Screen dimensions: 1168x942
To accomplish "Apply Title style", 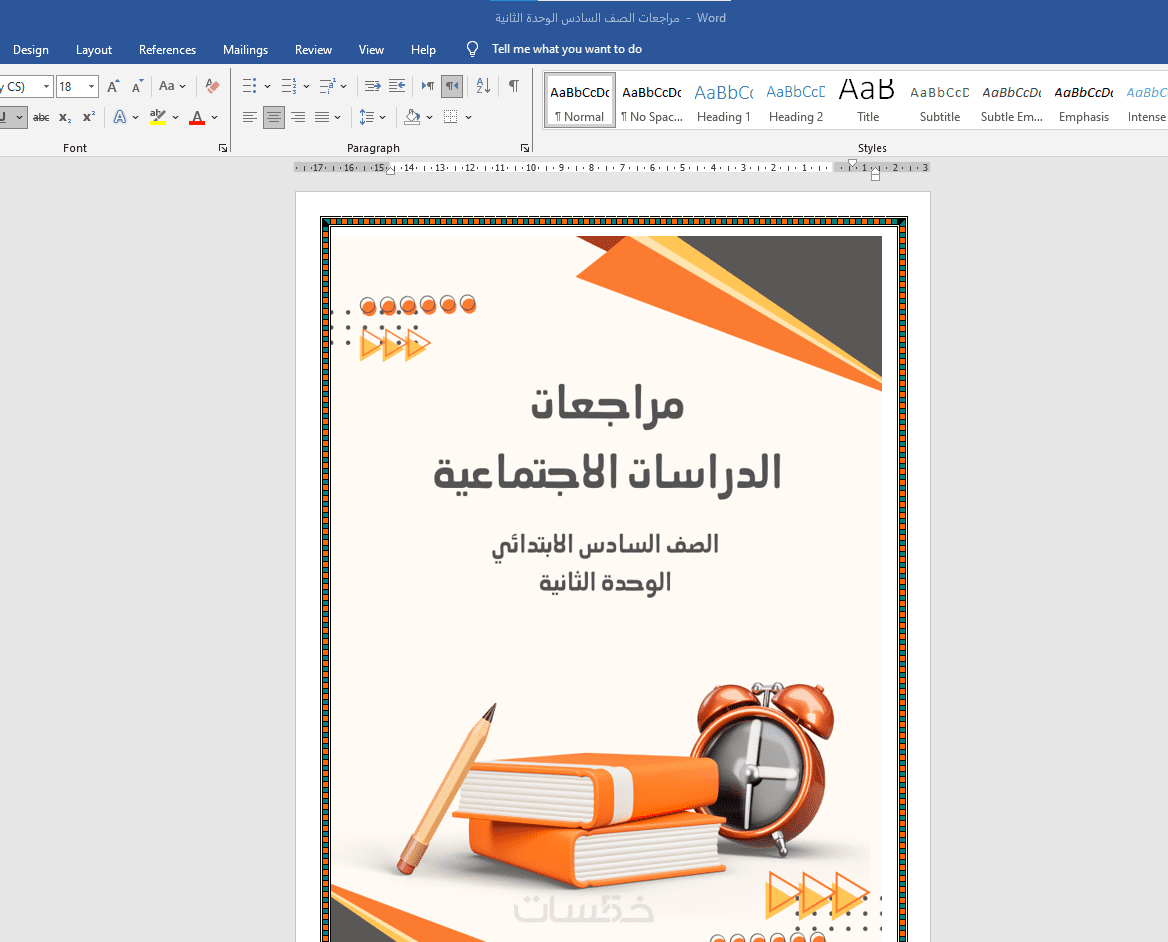I will click(x=868, y=101).
